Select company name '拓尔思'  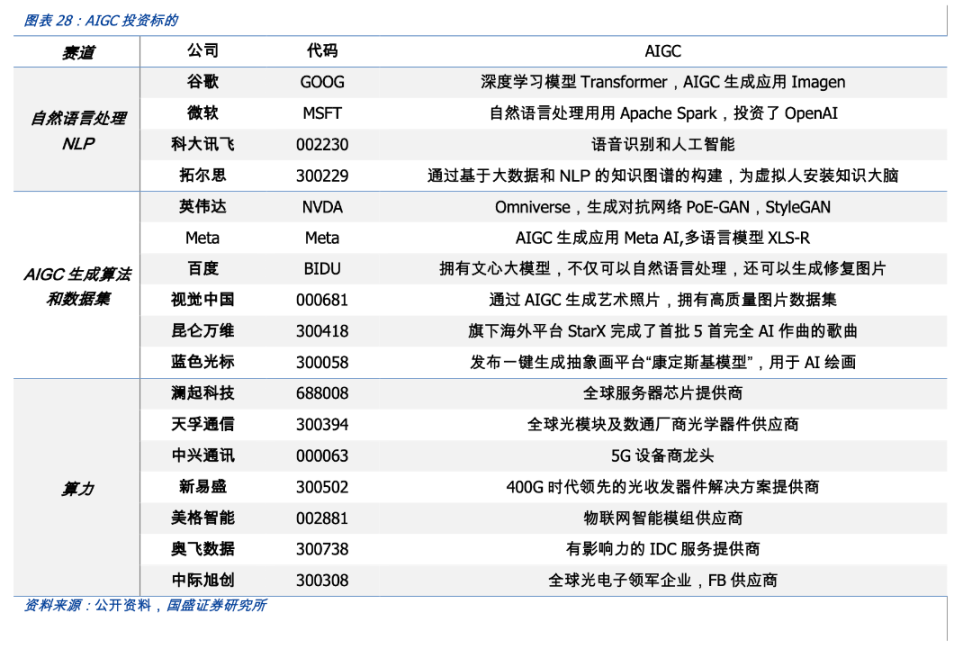coord(203,175)
